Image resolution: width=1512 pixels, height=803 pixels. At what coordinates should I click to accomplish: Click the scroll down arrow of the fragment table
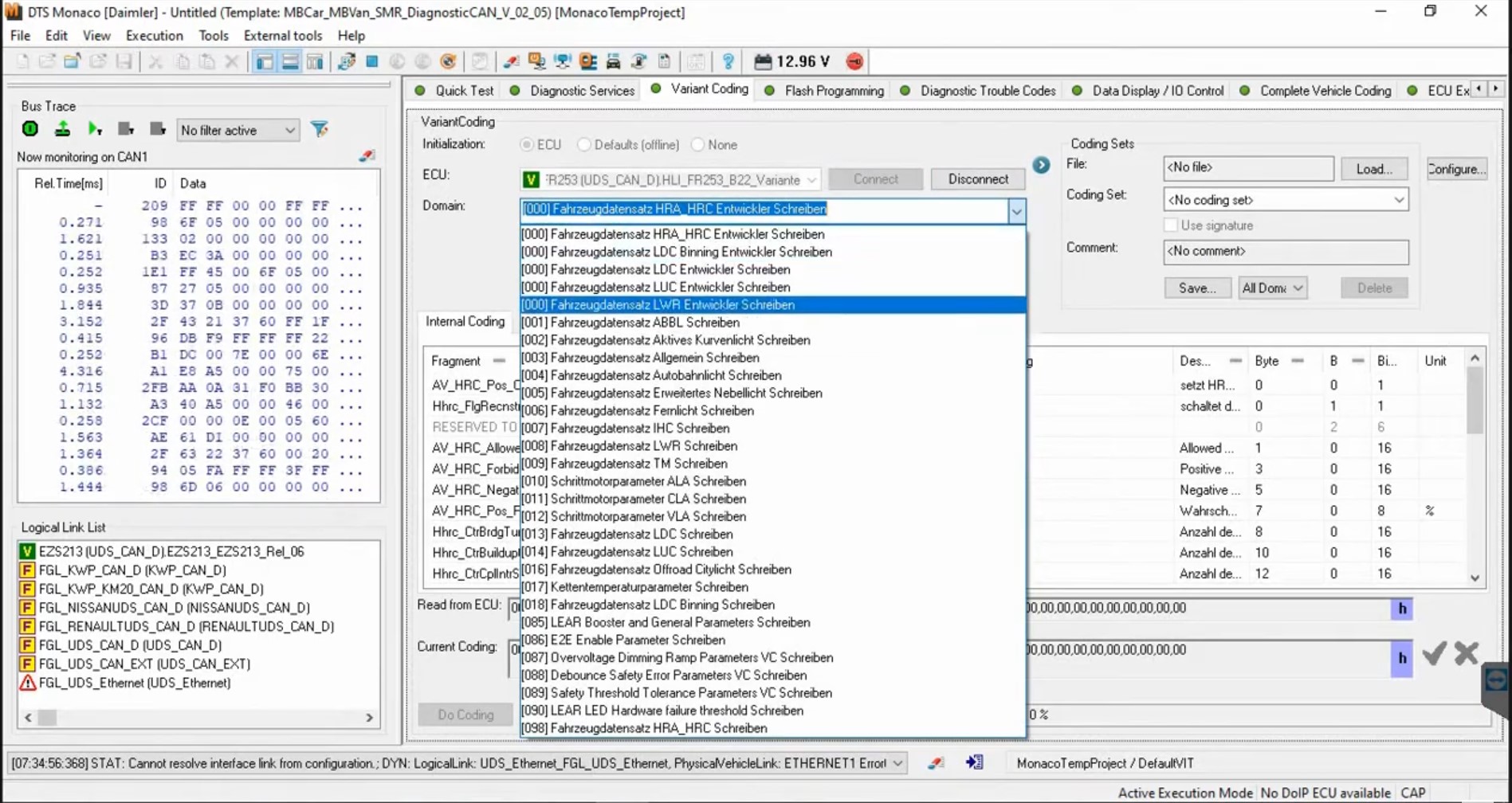pyautogui.click(x=1475, y=578)
